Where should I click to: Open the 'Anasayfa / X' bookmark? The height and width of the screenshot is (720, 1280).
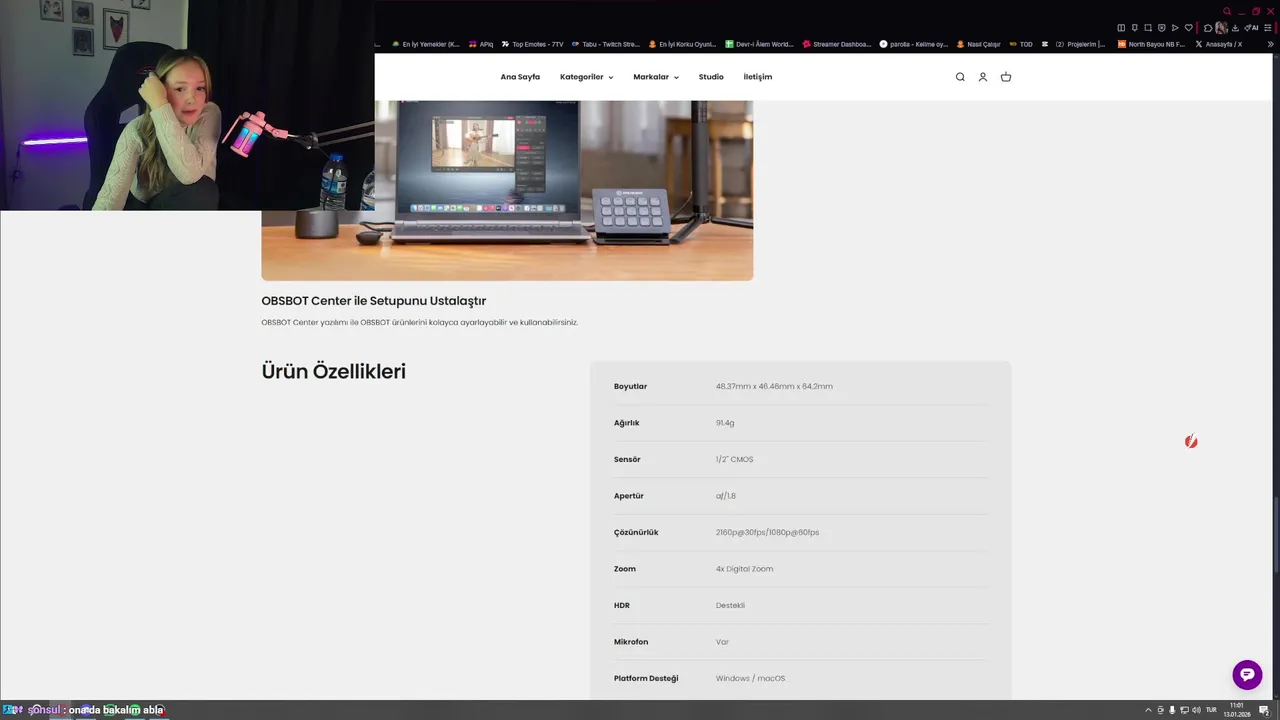pyautogui.click(x=1219, y=44)
